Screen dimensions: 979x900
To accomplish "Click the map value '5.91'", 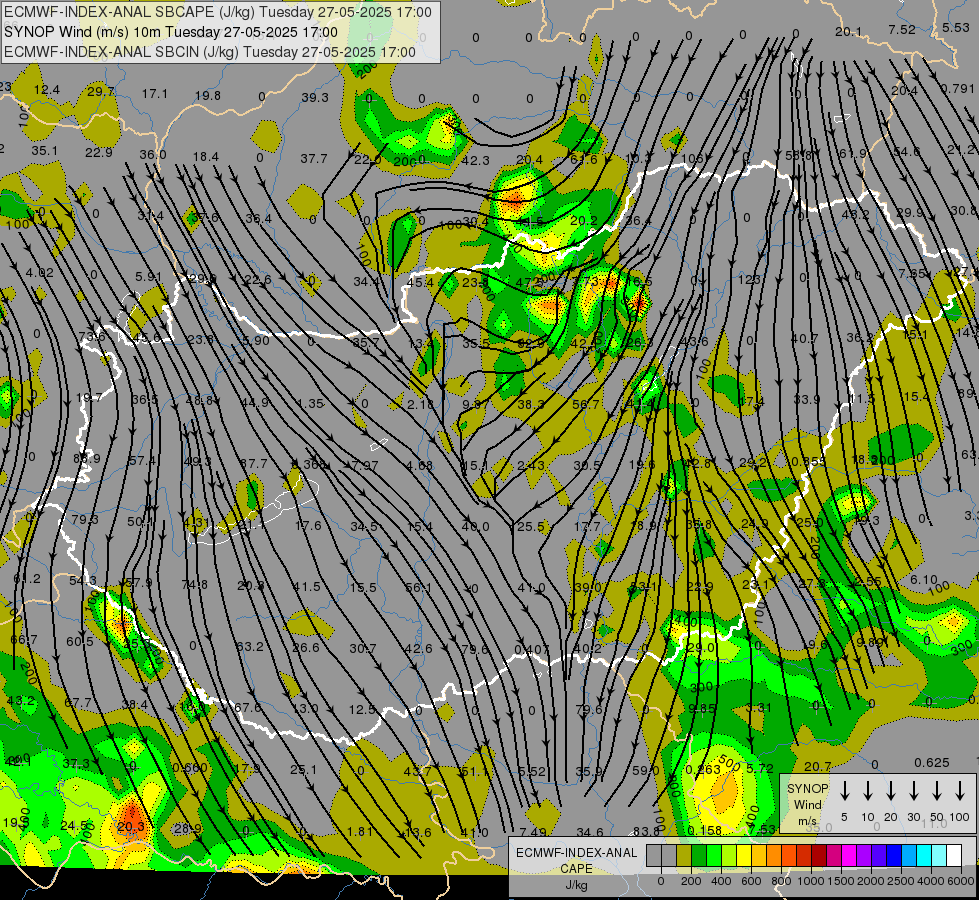I will tap(149, 277).
